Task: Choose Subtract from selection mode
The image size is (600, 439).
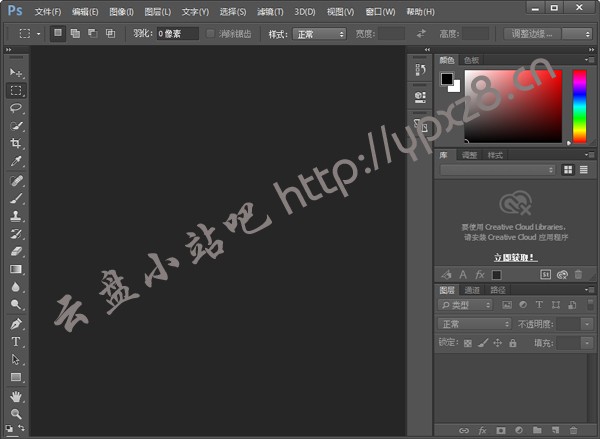Action: coord(93,34)
